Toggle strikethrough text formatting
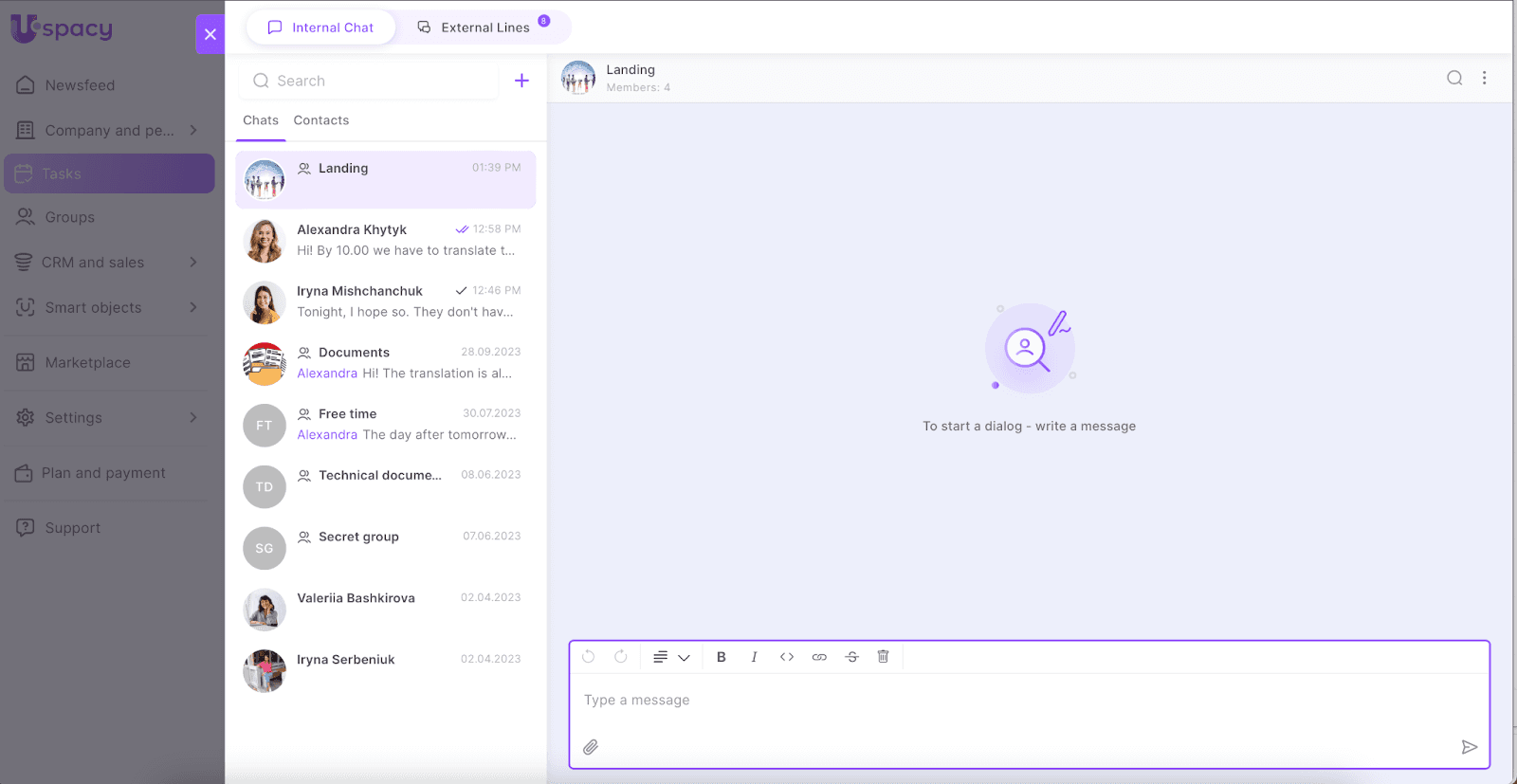Image resolution: width=1517 pixels, height=784 pixels. (851, 657)
